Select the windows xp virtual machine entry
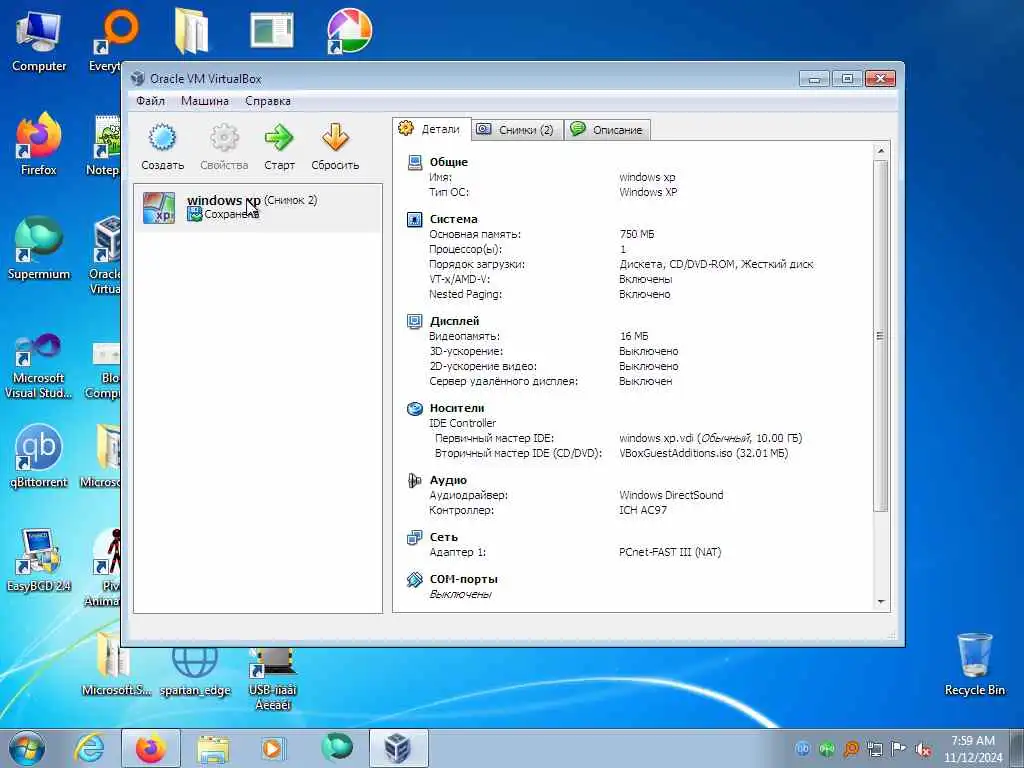The width and height of the screenshot is (1024, 768). tap(258, 207)
